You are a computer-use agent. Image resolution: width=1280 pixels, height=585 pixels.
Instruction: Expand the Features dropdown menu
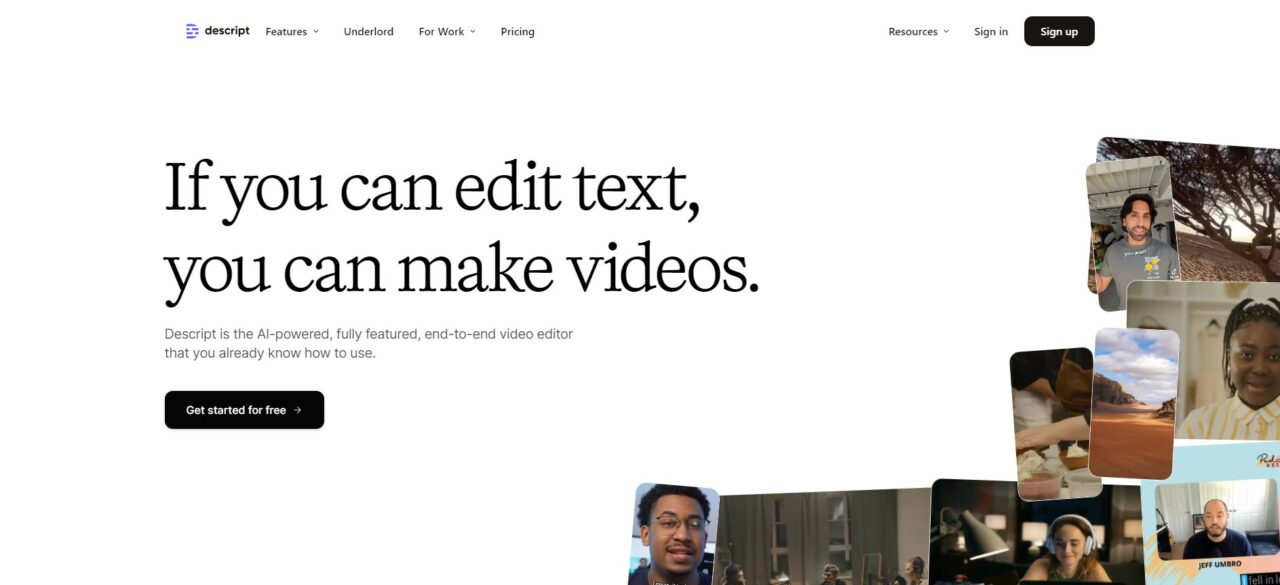tap(292, 32)
